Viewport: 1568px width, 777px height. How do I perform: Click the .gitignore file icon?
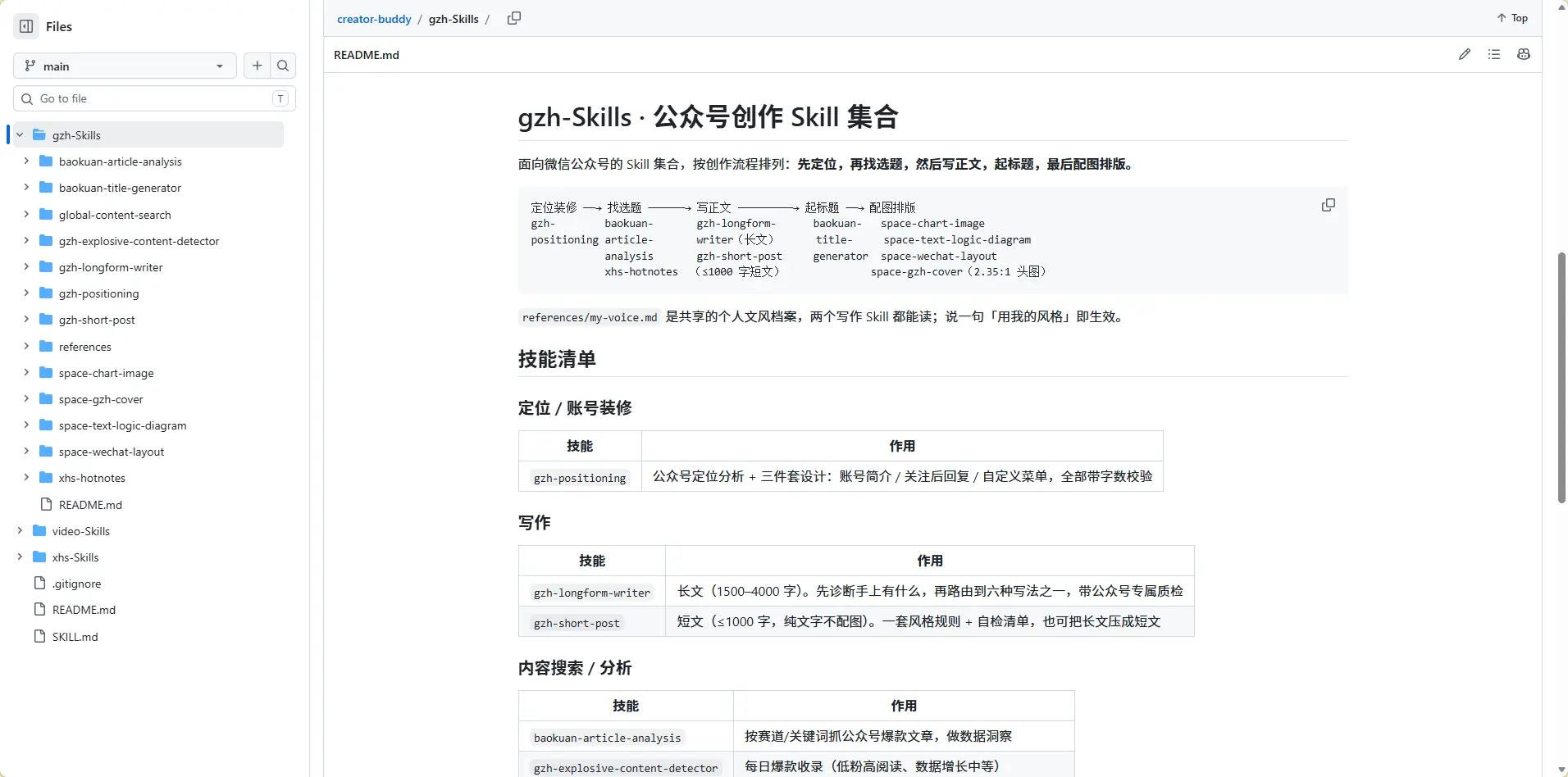39,584
